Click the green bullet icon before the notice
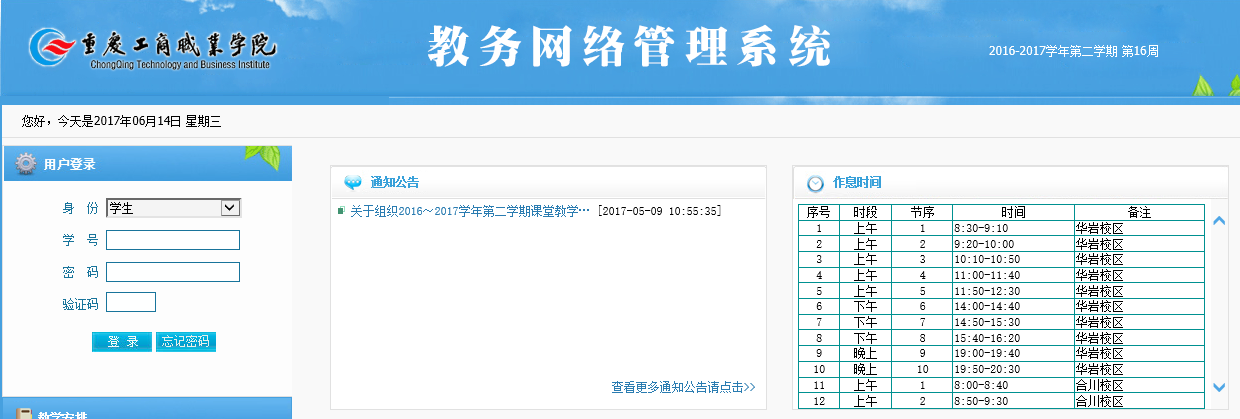The height and width of the screenshot is (419, 1240). 341,211
